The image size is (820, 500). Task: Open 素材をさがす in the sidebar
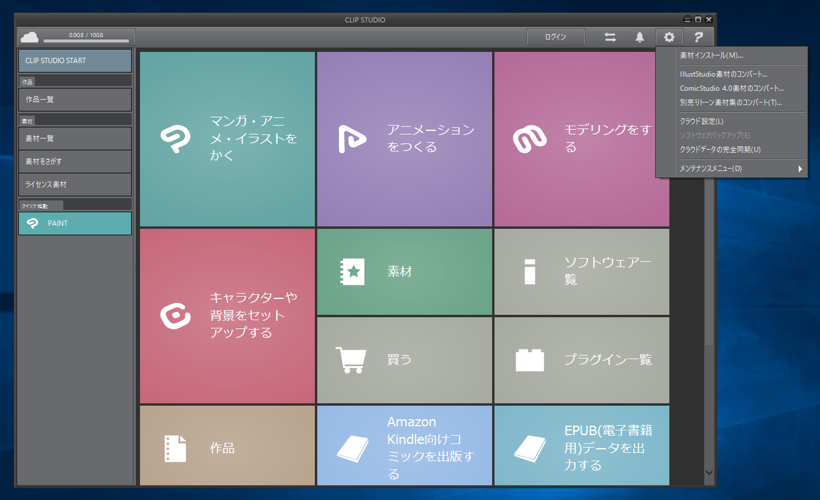tap(75, 162)
